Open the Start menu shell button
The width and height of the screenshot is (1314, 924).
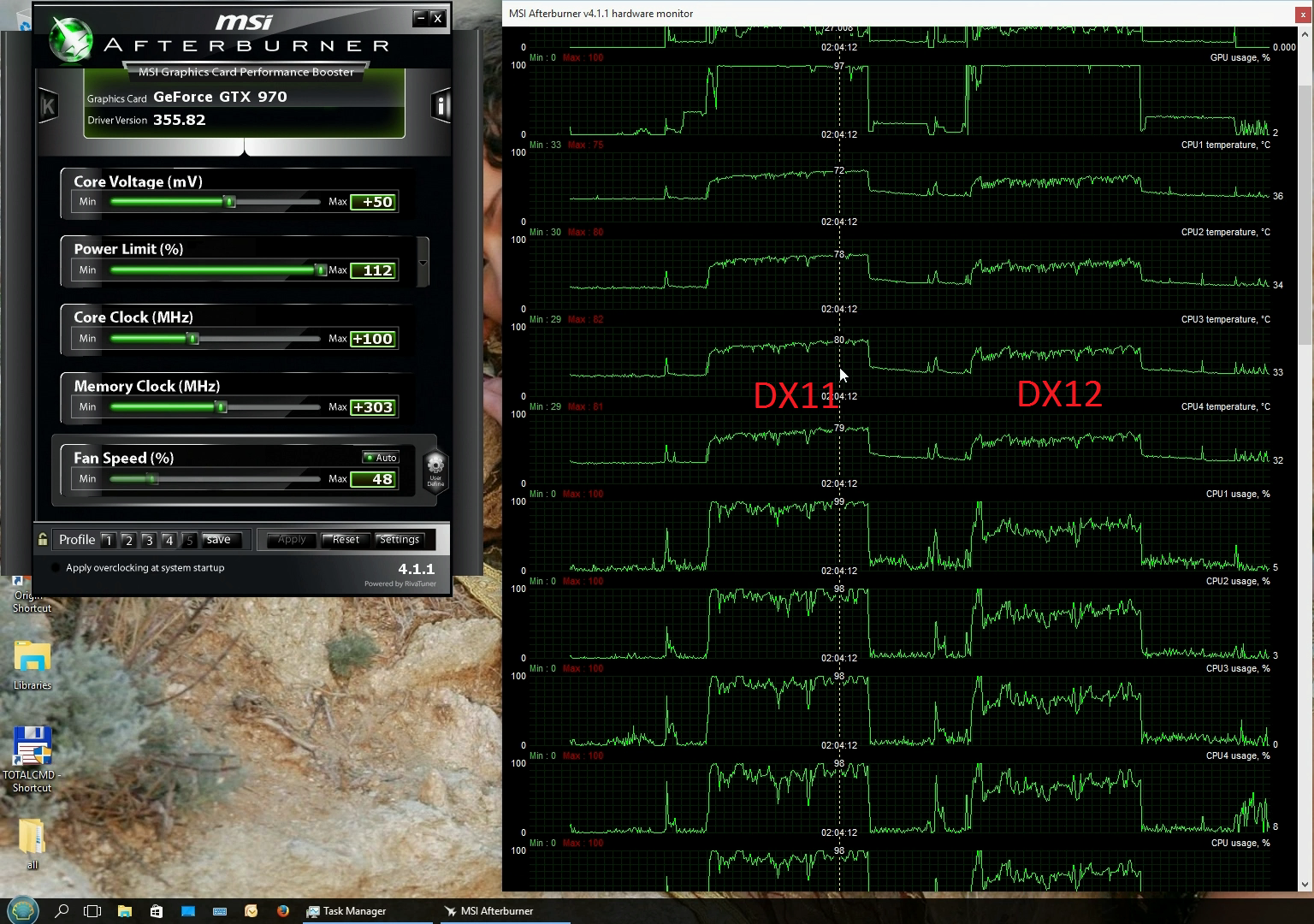[23, 910]
